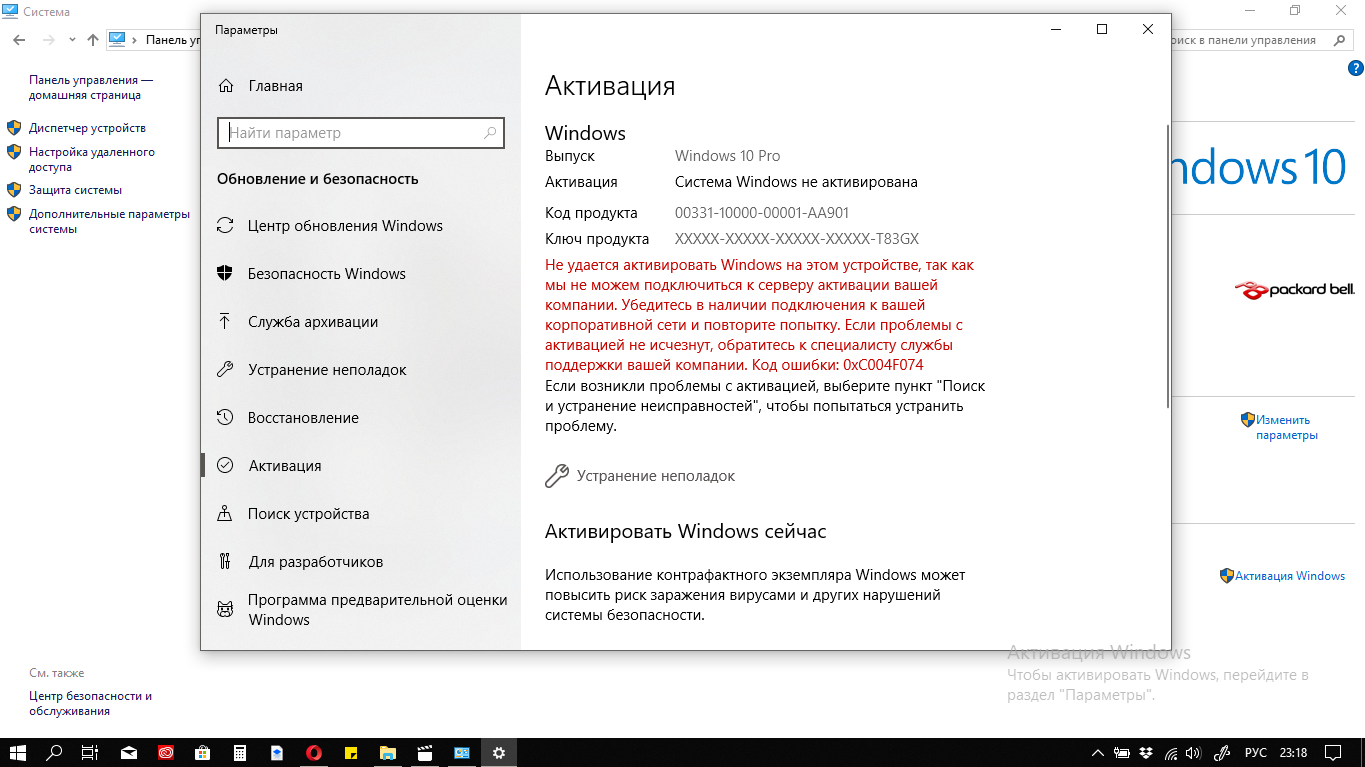Click the Найти параметр search field
This screenshot has height=767, width=1365.
coord(360,132)
